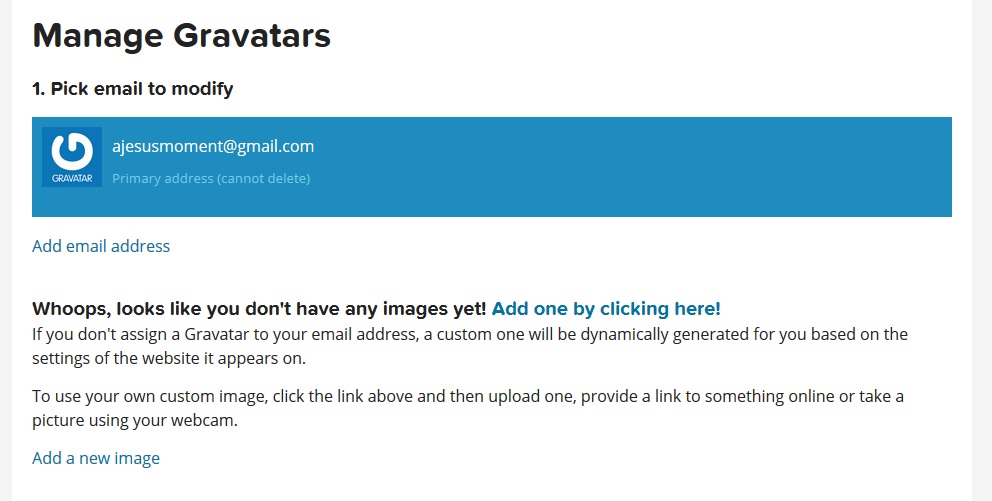Click the 'Manage Gravatars' page heading
Viewport: 992px width, 501px height.
(182, 35)
